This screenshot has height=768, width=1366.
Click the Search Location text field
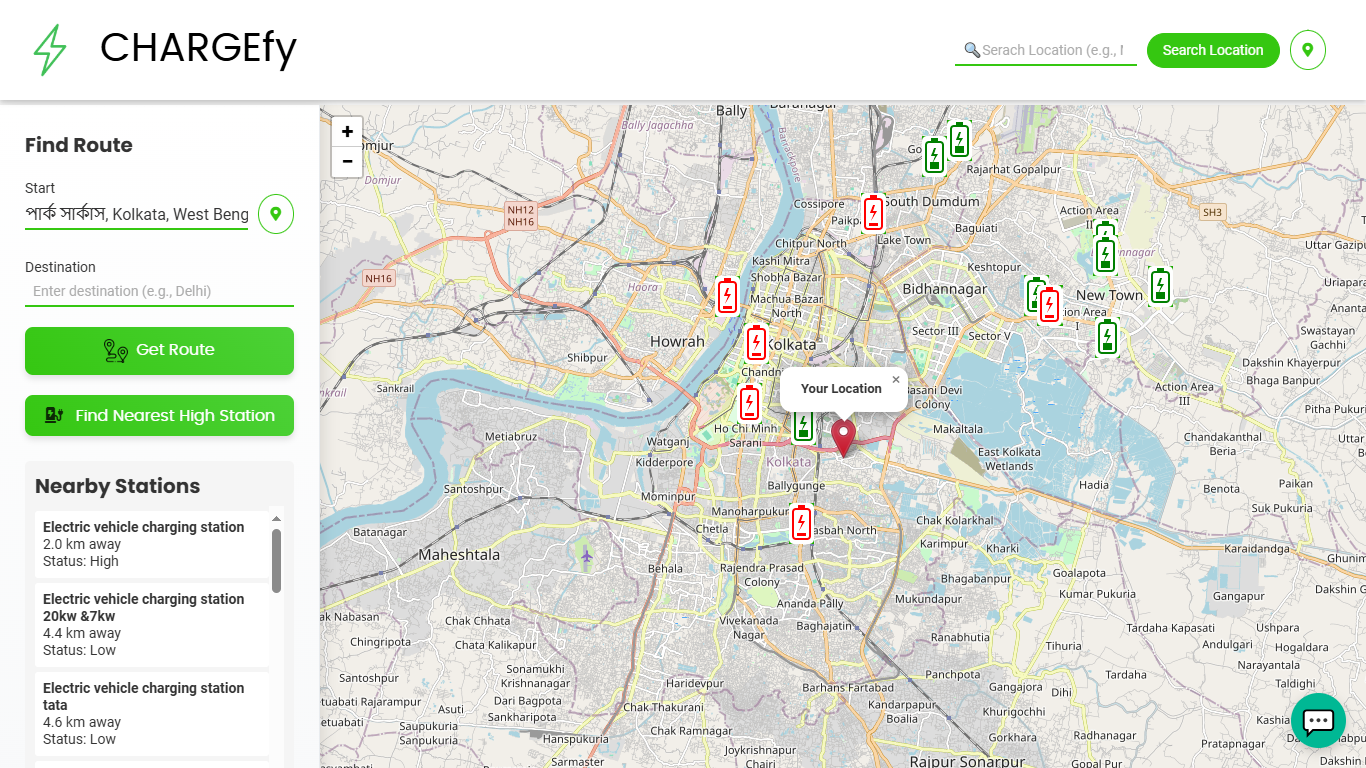tap(1052, 50)
